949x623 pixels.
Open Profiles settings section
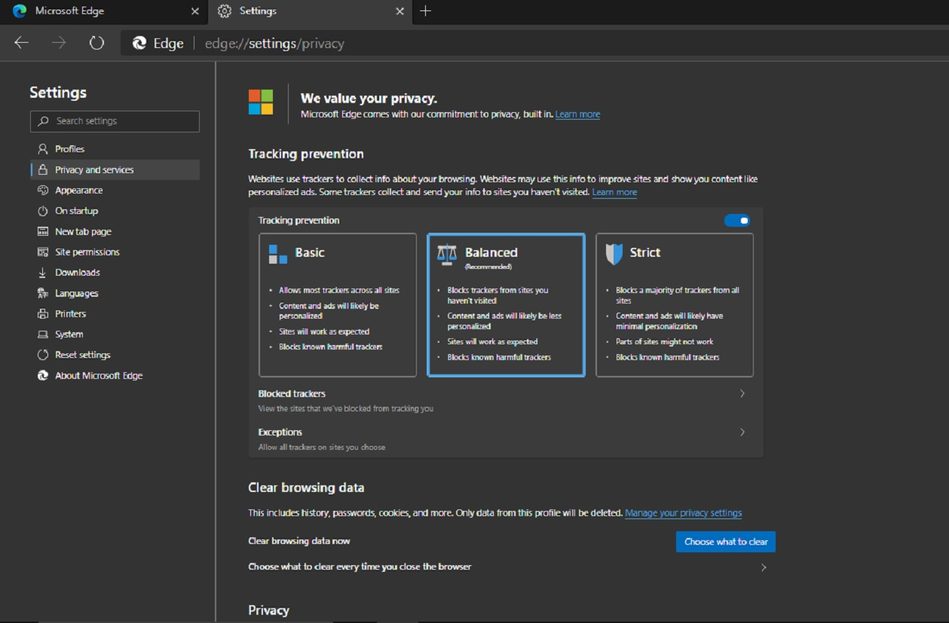114,149
